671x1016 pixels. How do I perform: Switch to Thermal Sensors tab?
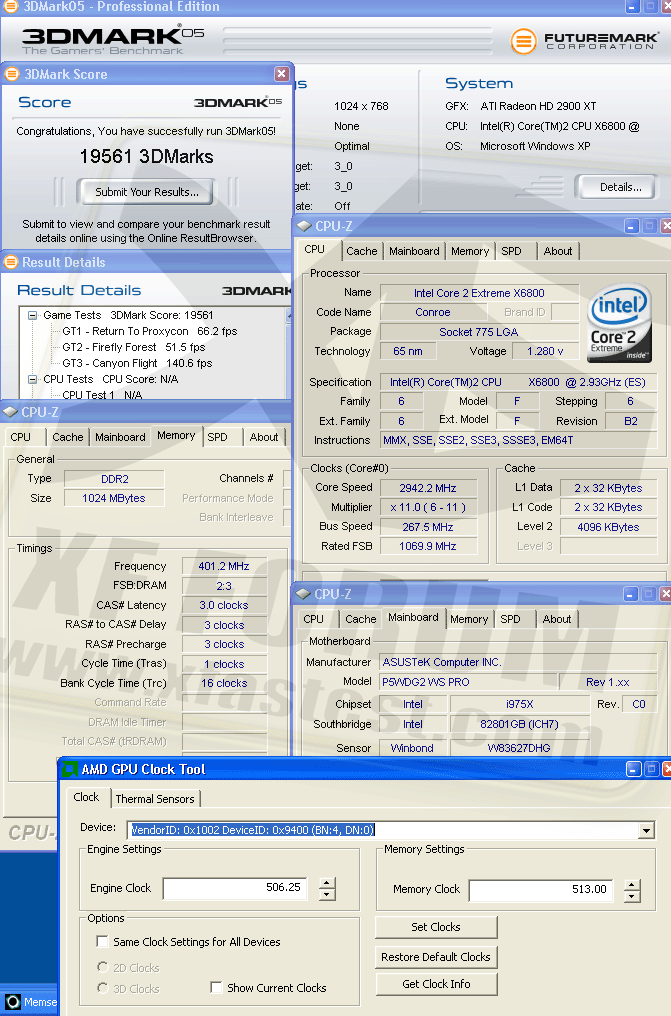pos(155,799)
